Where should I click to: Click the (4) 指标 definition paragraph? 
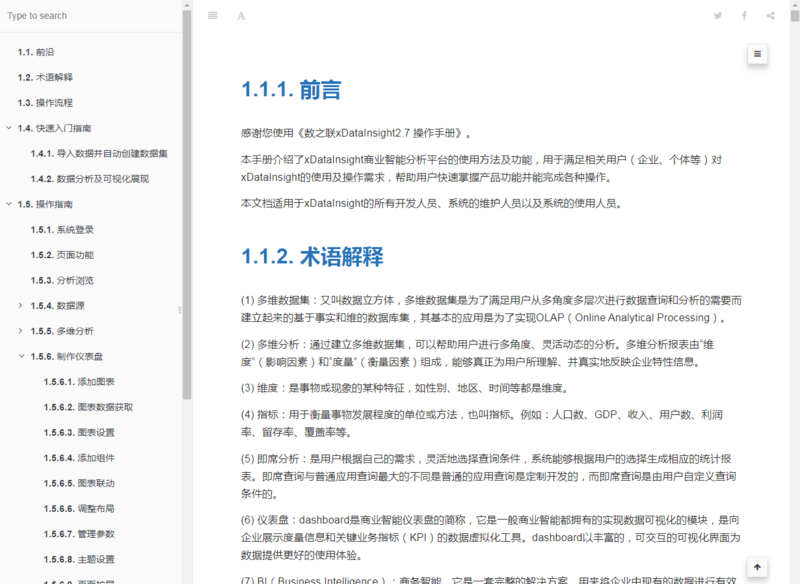pyautogui.click(x=482, y=424)
